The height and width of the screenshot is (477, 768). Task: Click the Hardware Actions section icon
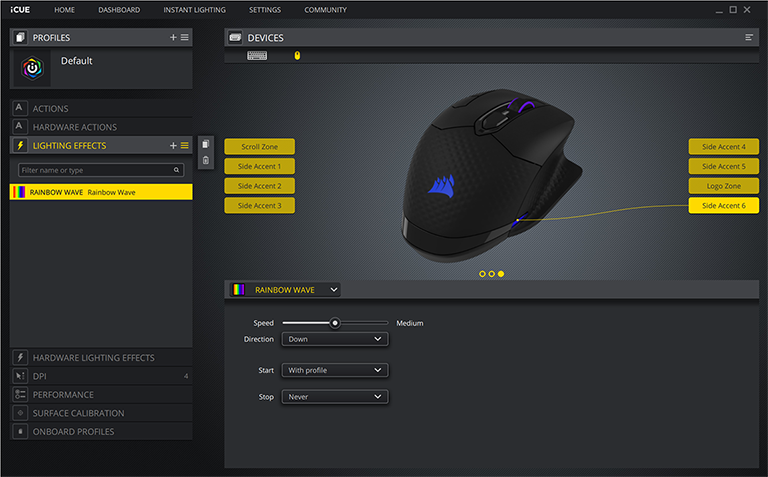pyautogui.click(x=19, y=126)
